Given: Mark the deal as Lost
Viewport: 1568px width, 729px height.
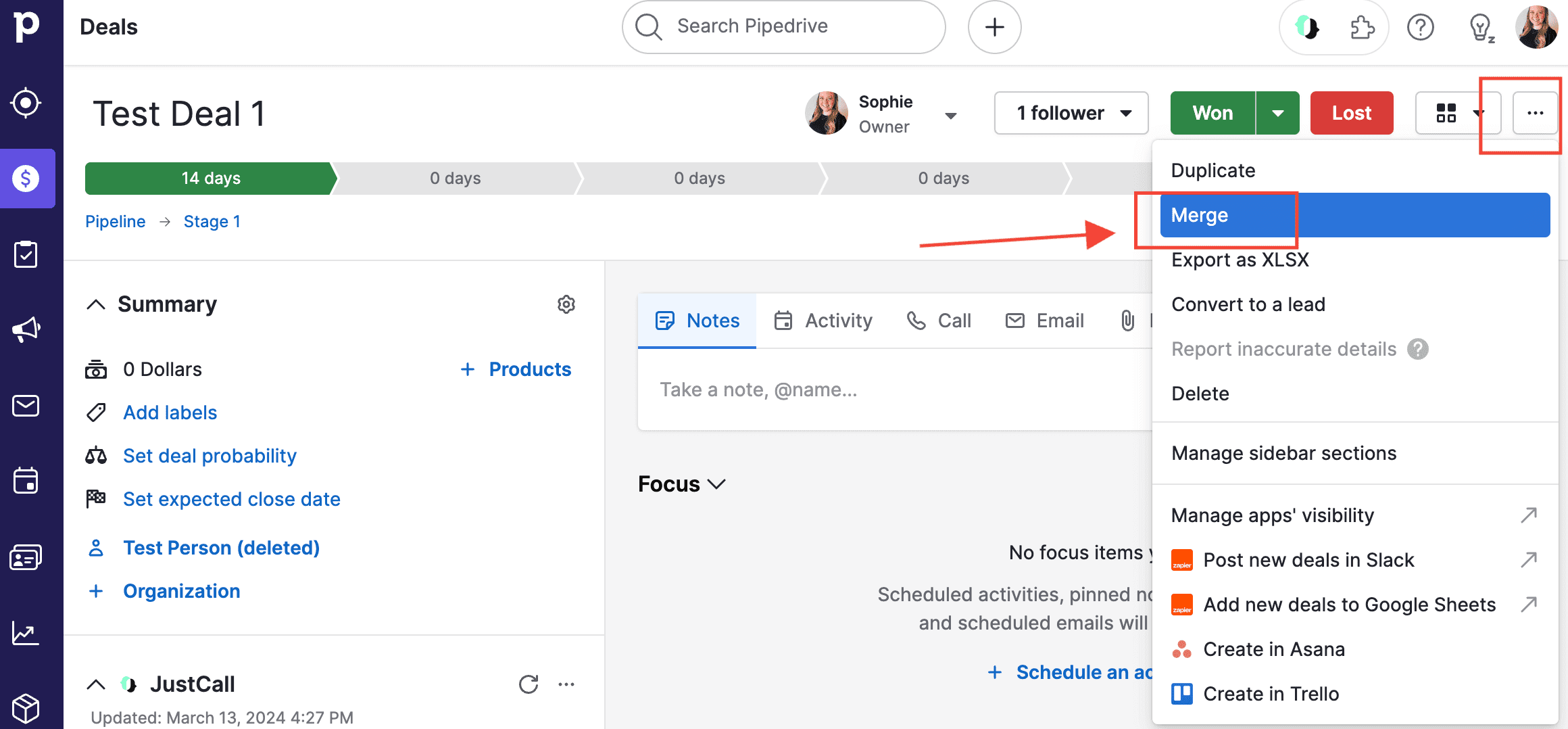Looking at the screenshot, I should 1352,113.
